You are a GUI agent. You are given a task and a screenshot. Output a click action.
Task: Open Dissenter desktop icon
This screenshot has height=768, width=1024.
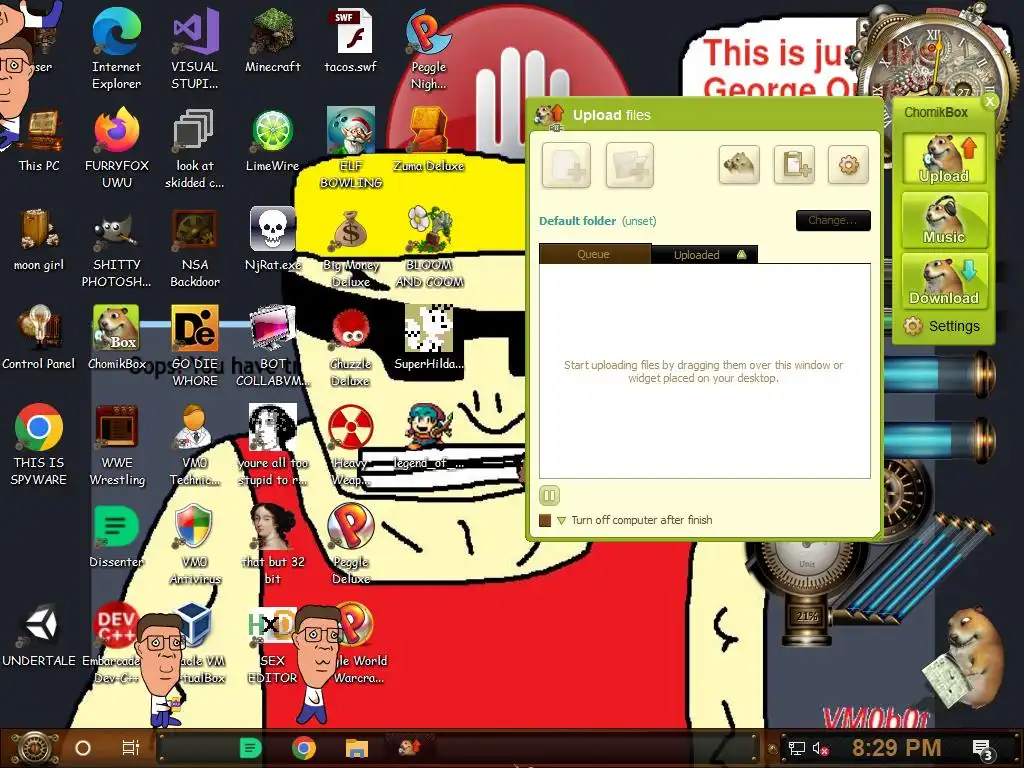pos(116,536)
